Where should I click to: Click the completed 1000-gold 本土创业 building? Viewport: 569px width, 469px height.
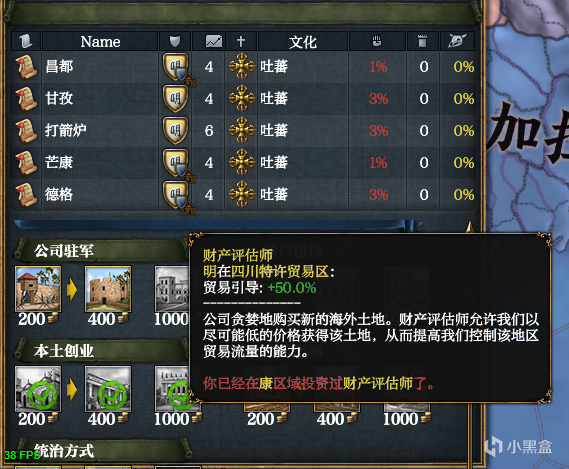tap(172, 389)
